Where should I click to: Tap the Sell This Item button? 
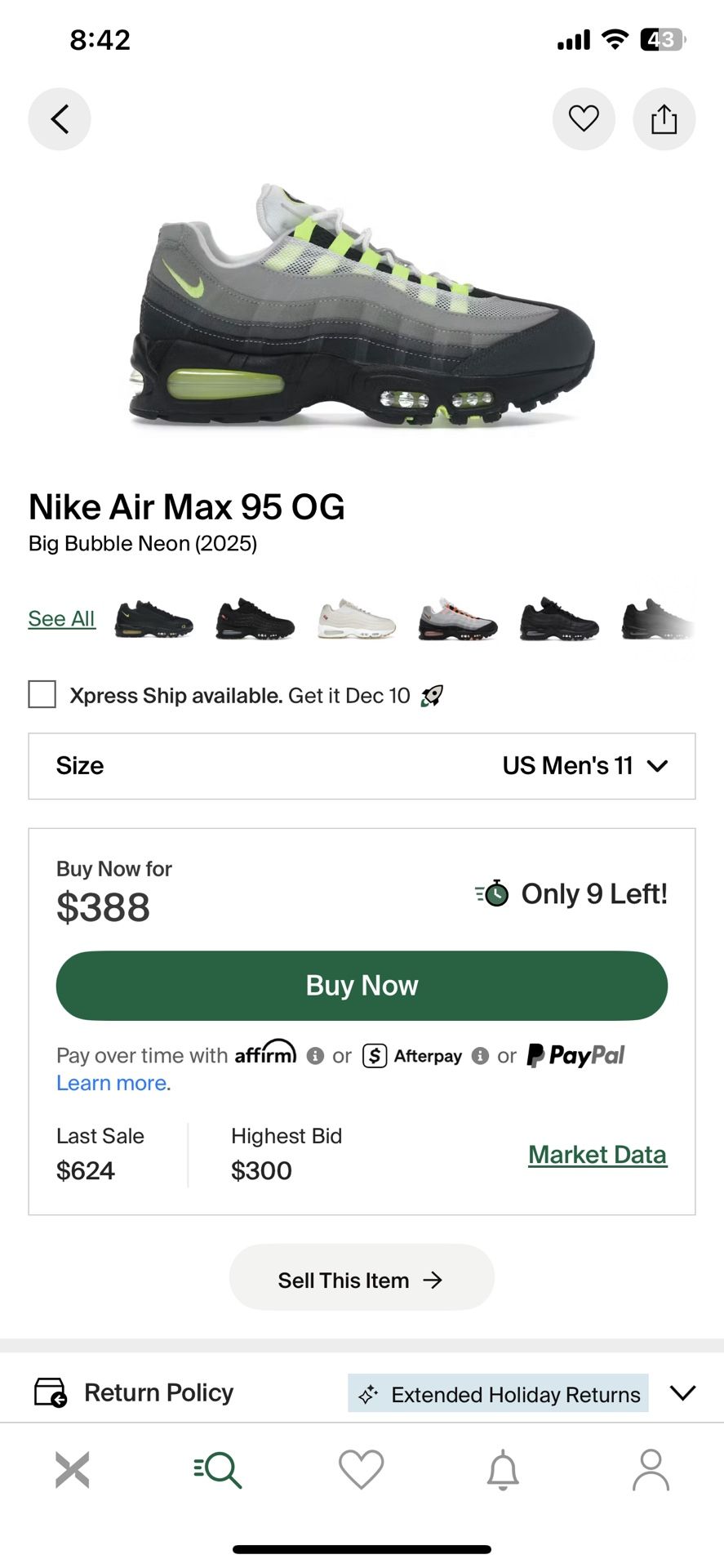362,1278
